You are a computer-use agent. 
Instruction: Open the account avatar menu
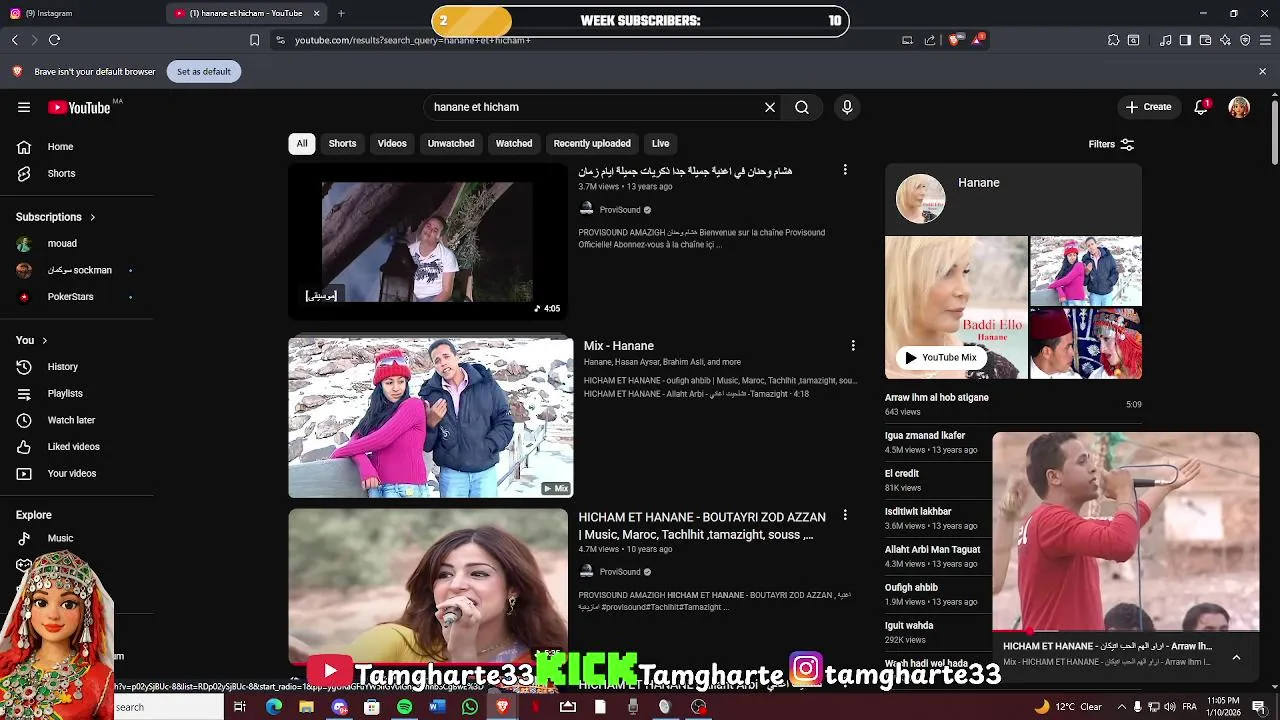1239,107
